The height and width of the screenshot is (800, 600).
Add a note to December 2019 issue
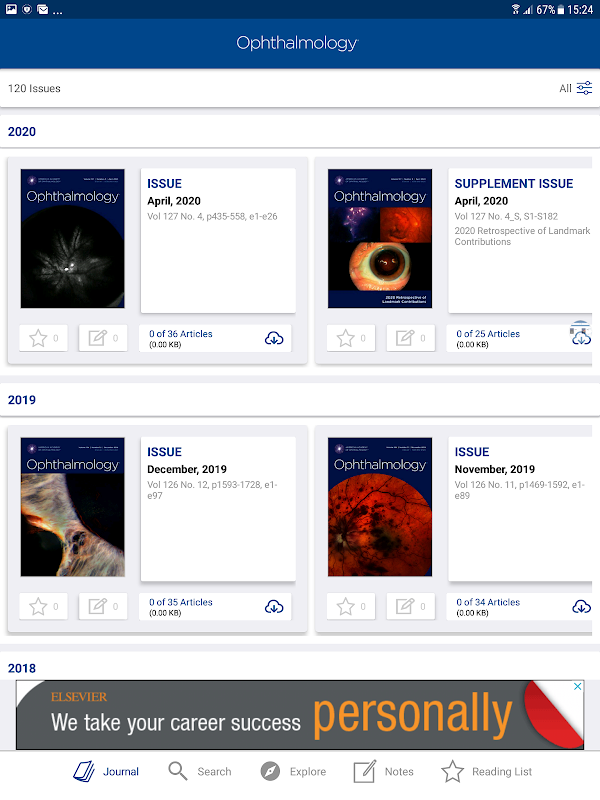(x=103, y=606)
